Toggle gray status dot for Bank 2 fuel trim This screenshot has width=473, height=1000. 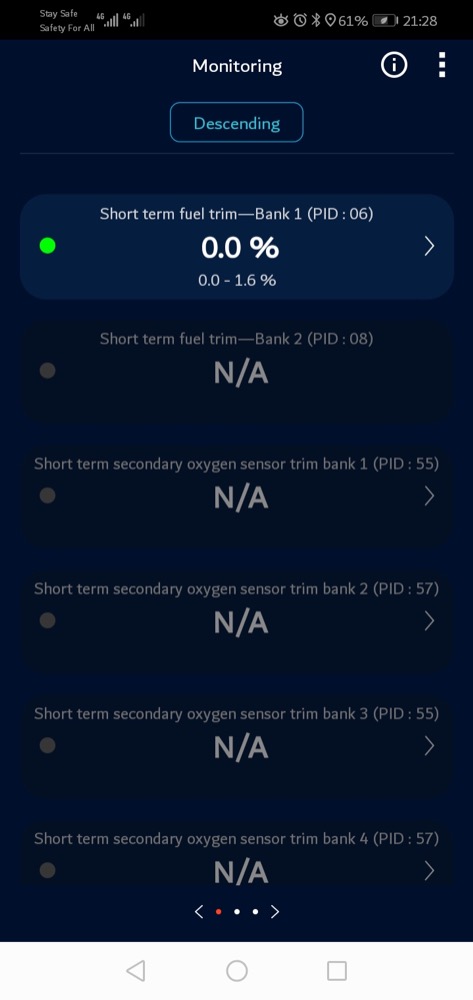[x=47, y=371]
